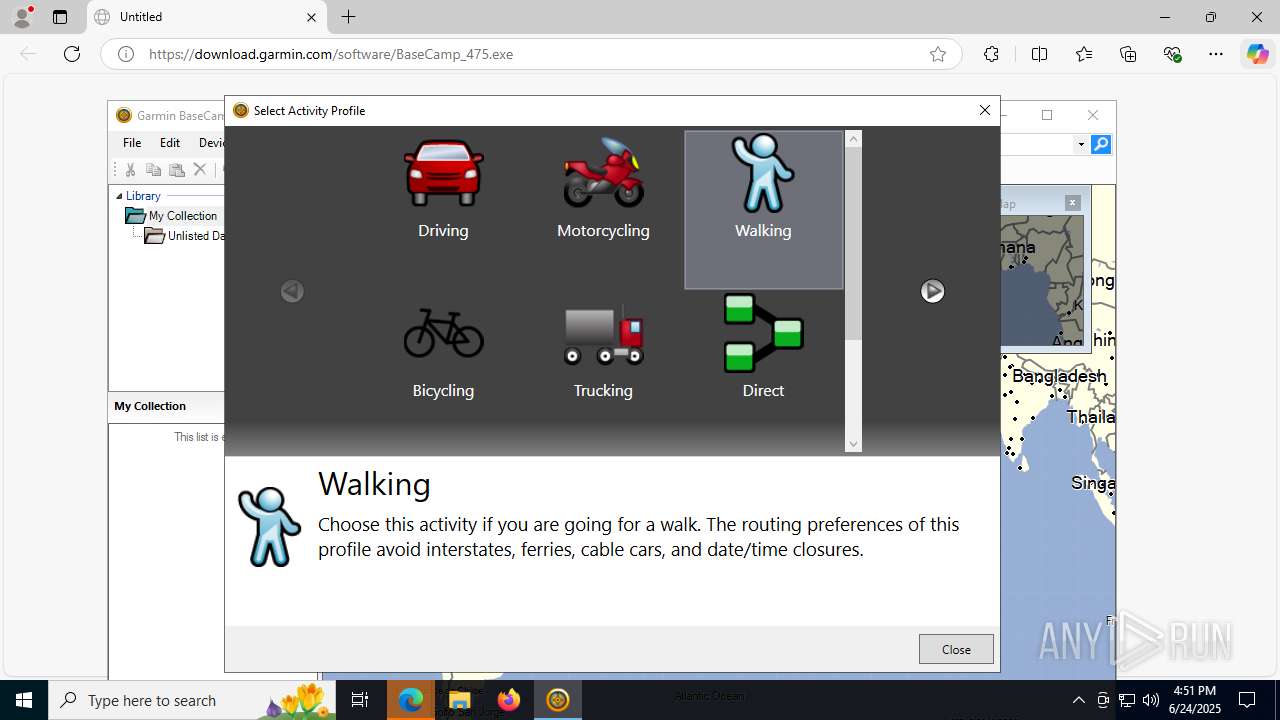
Task: Open File Explorer from the taskbar
Action: pyautogui.click(x=459, y=700)
